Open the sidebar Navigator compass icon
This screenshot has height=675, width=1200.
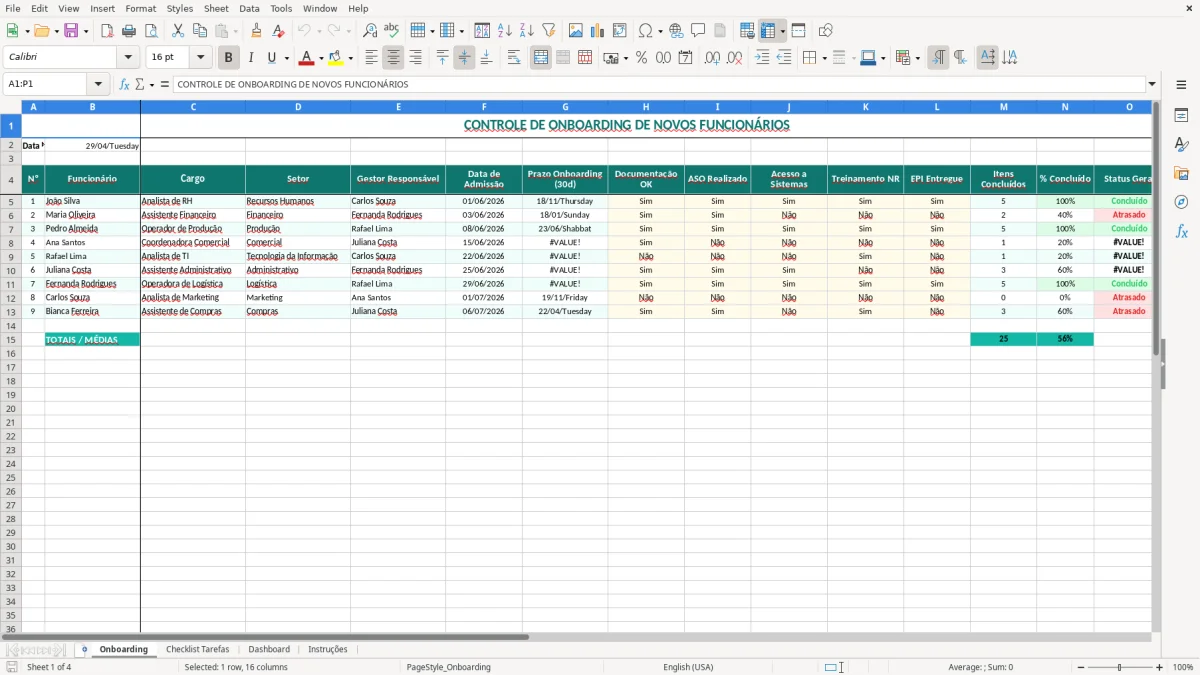[x=1181, y=202]
